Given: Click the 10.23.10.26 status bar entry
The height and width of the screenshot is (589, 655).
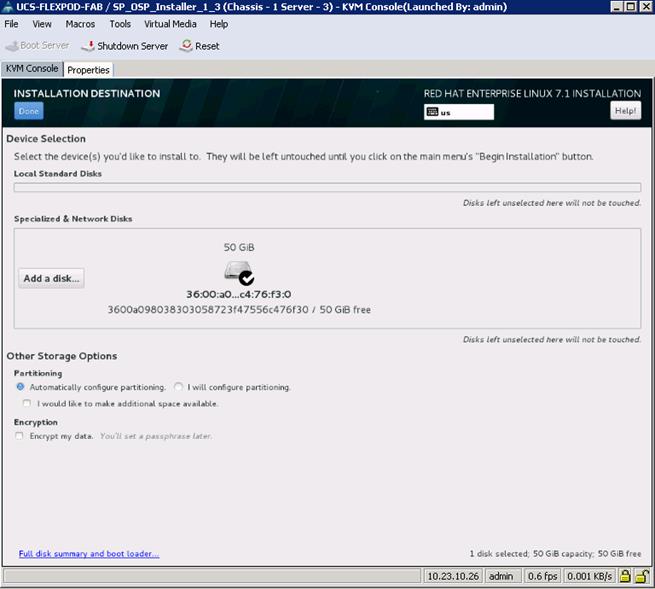Looking at the screenshot, I should (x=453, y=576).
